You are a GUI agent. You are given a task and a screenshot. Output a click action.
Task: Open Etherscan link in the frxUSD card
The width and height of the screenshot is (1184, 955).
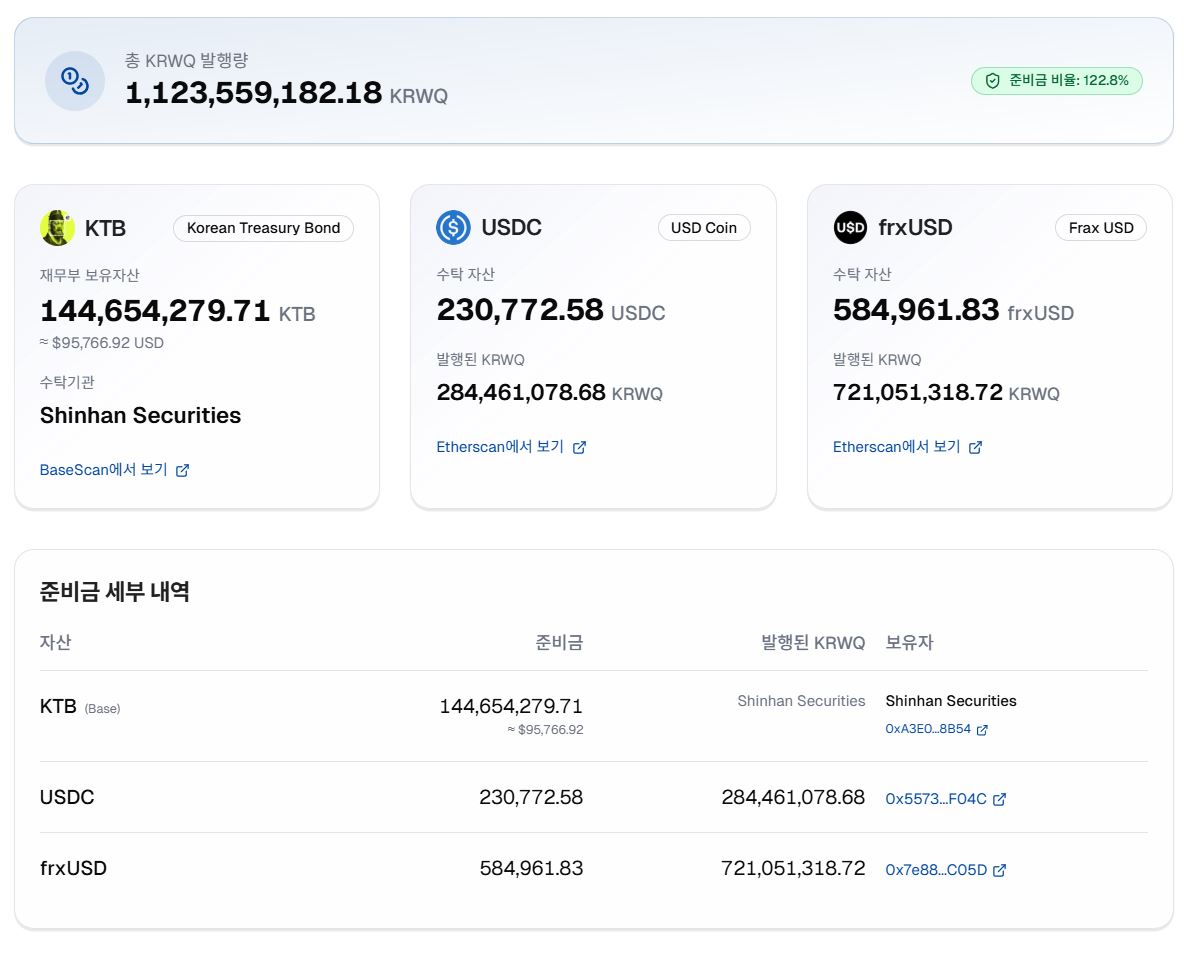tap(896, 447)
